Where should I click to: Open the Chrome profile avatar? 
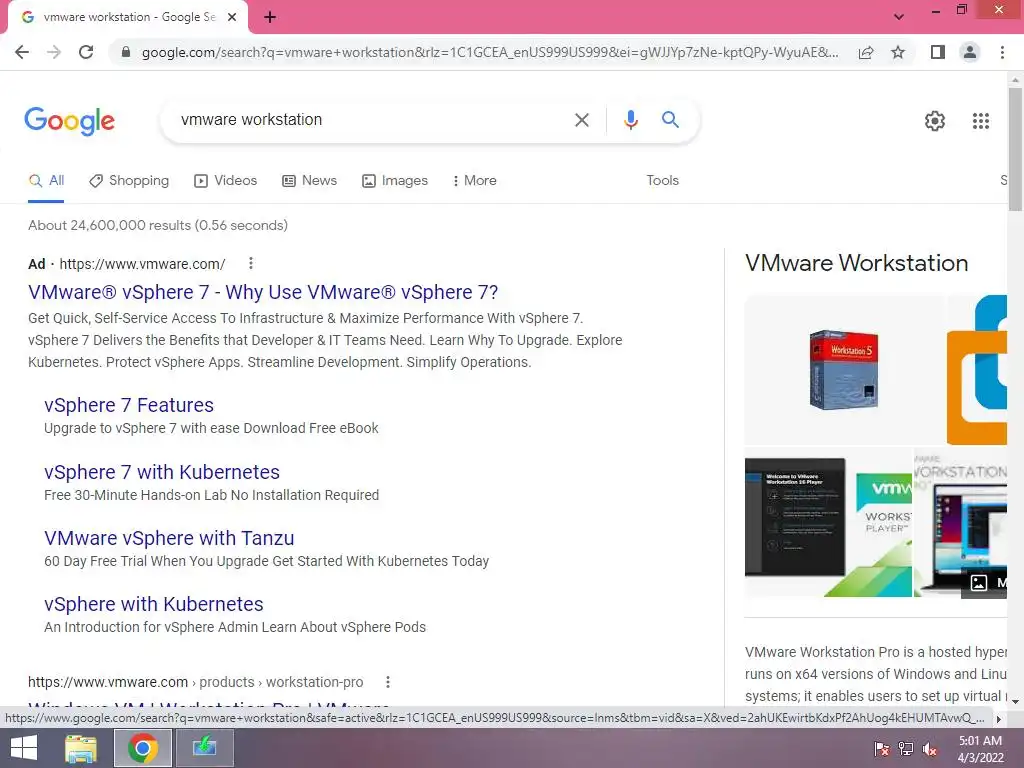click(x=970, y=52)
